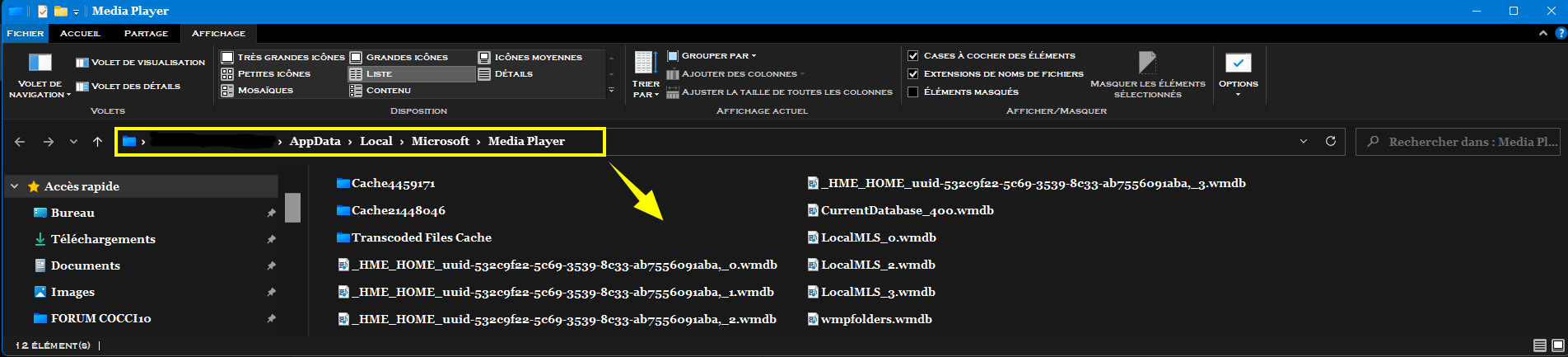Open Documents in quick access
1568x357 pixels.
[85, 265]
